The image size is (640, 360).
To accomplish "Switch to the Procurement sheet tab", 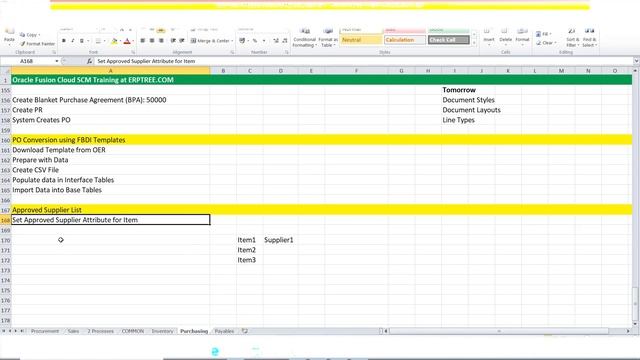I will tap(45, 331).
